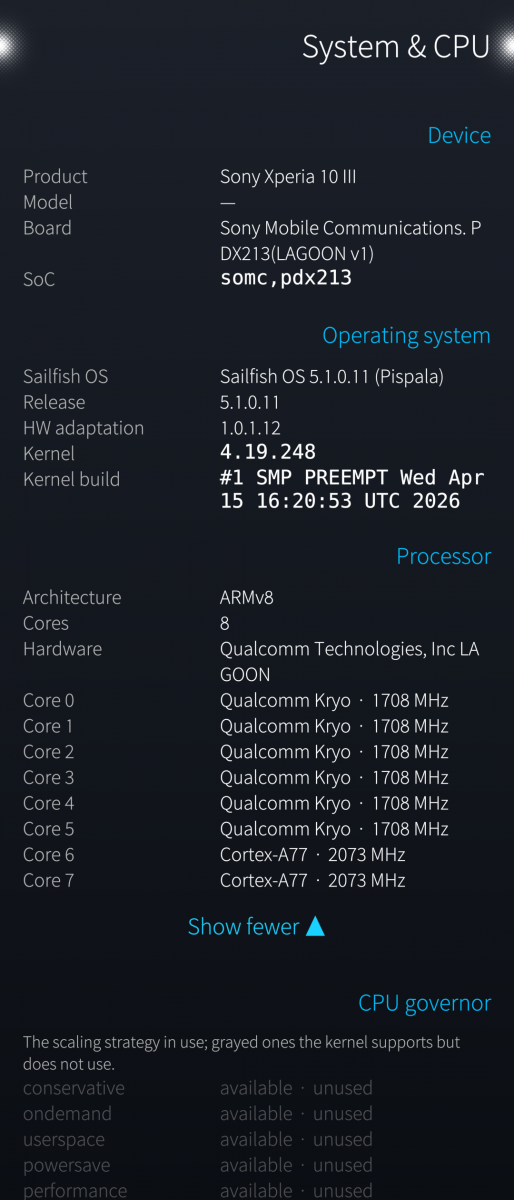Choose the powersave governor row
This screenshot has height=1200, width=514.
coord(257,1166)
